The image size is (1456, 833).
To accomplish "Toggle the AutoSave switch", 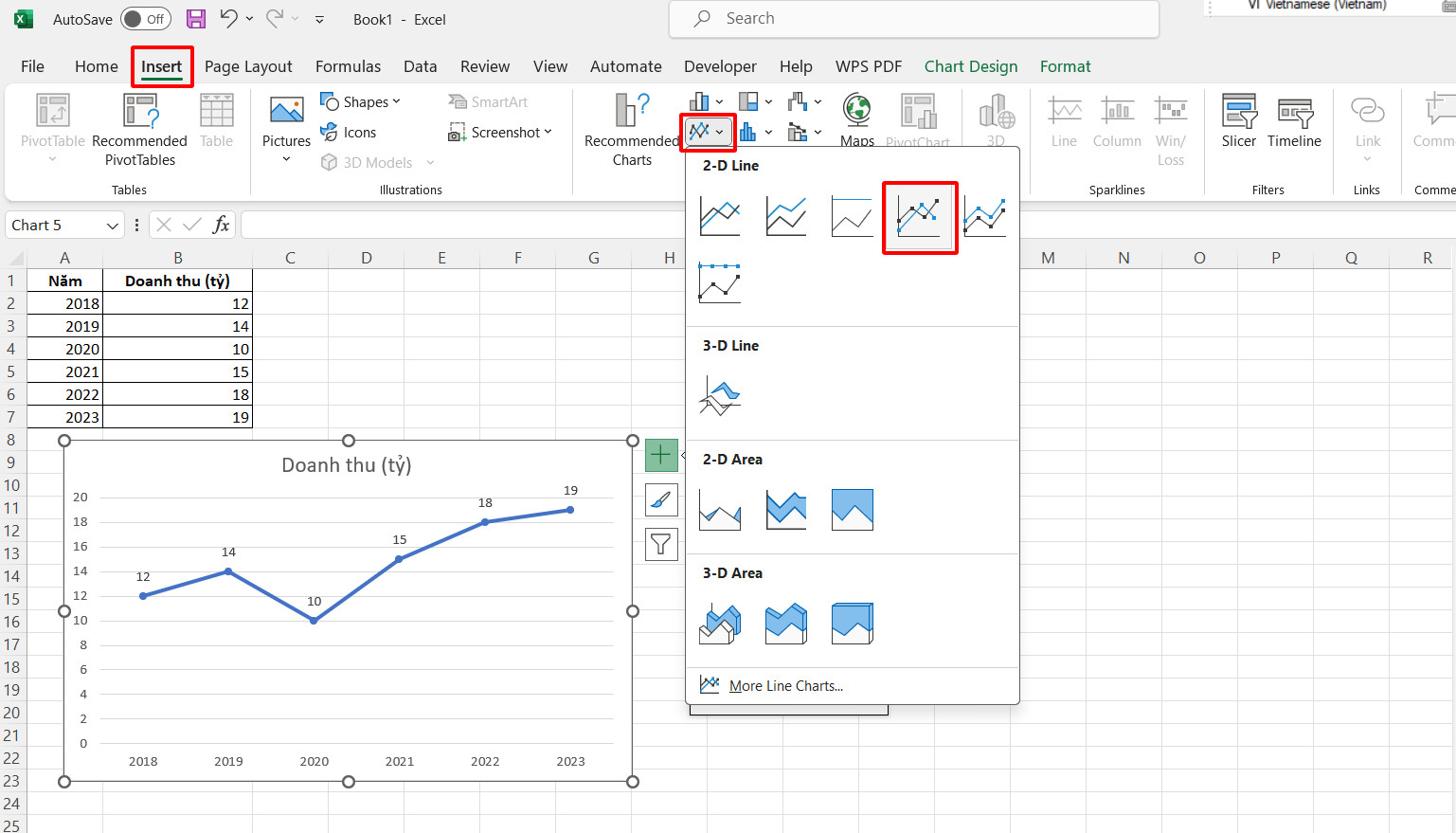I will click(x=146, y=19).
